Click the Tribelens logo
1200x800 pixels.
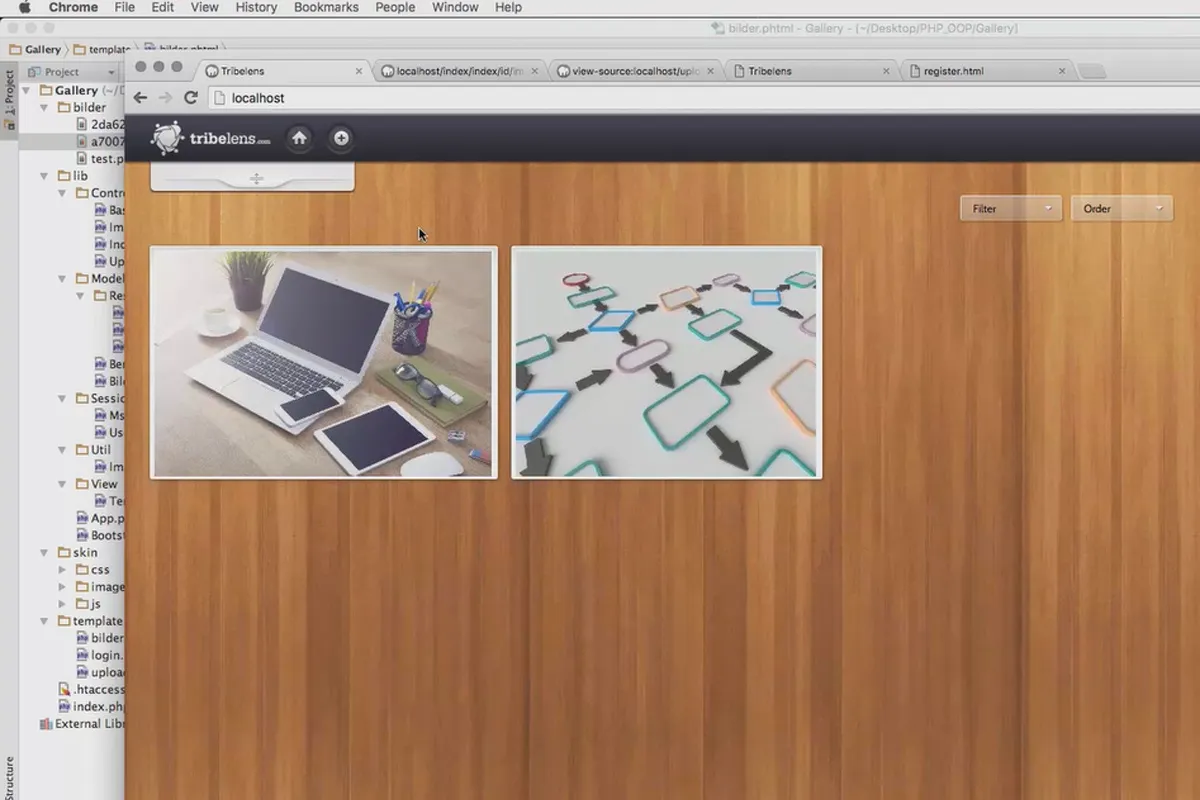click(x=211, y=138)
